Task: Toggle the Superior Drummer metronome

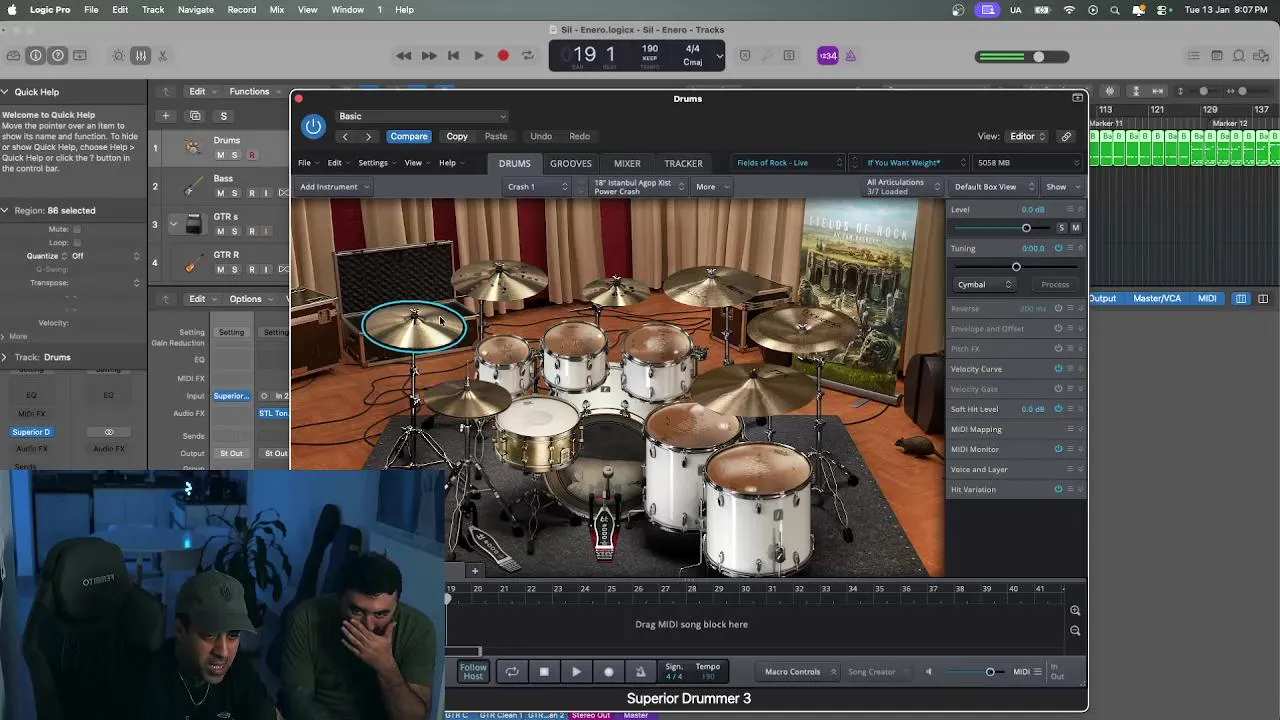Action: 640,672
